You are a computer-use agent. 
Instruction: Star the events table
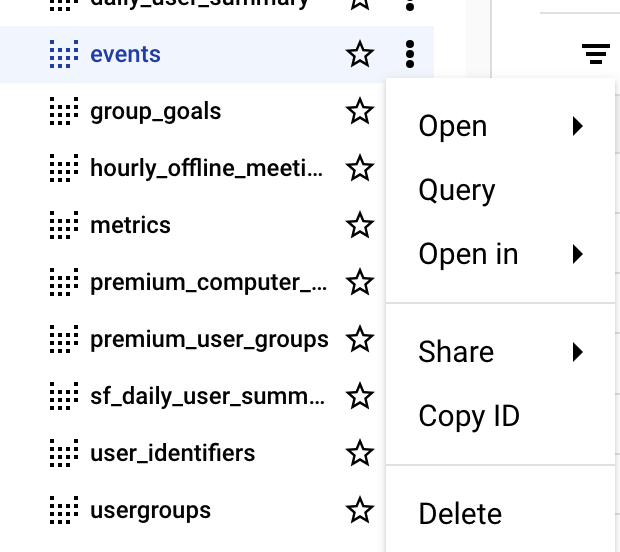(x=360, y=54)
